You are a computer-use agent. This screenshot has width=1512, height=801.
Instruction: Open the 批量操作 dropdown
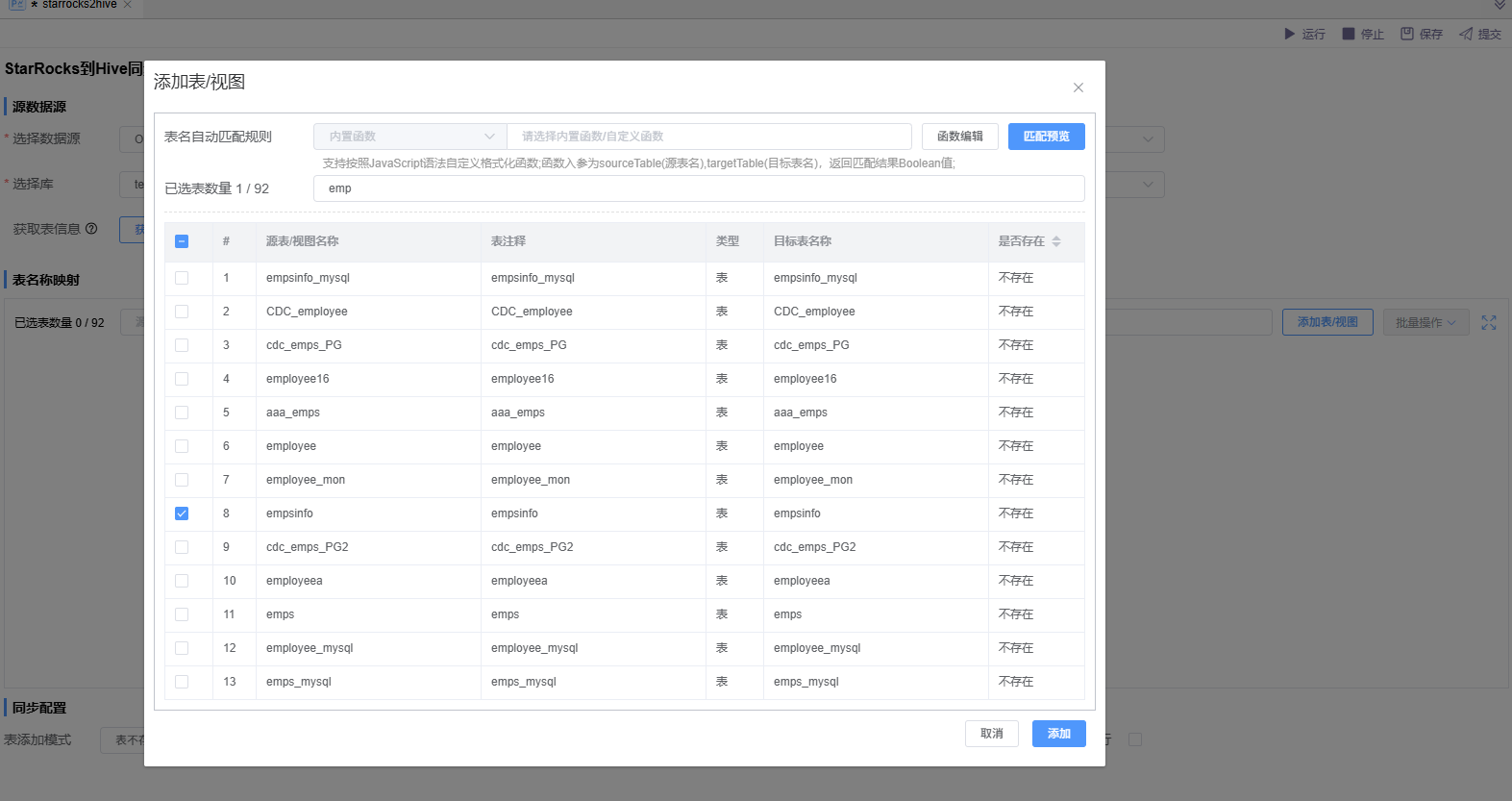click(x=1425, y=323)
